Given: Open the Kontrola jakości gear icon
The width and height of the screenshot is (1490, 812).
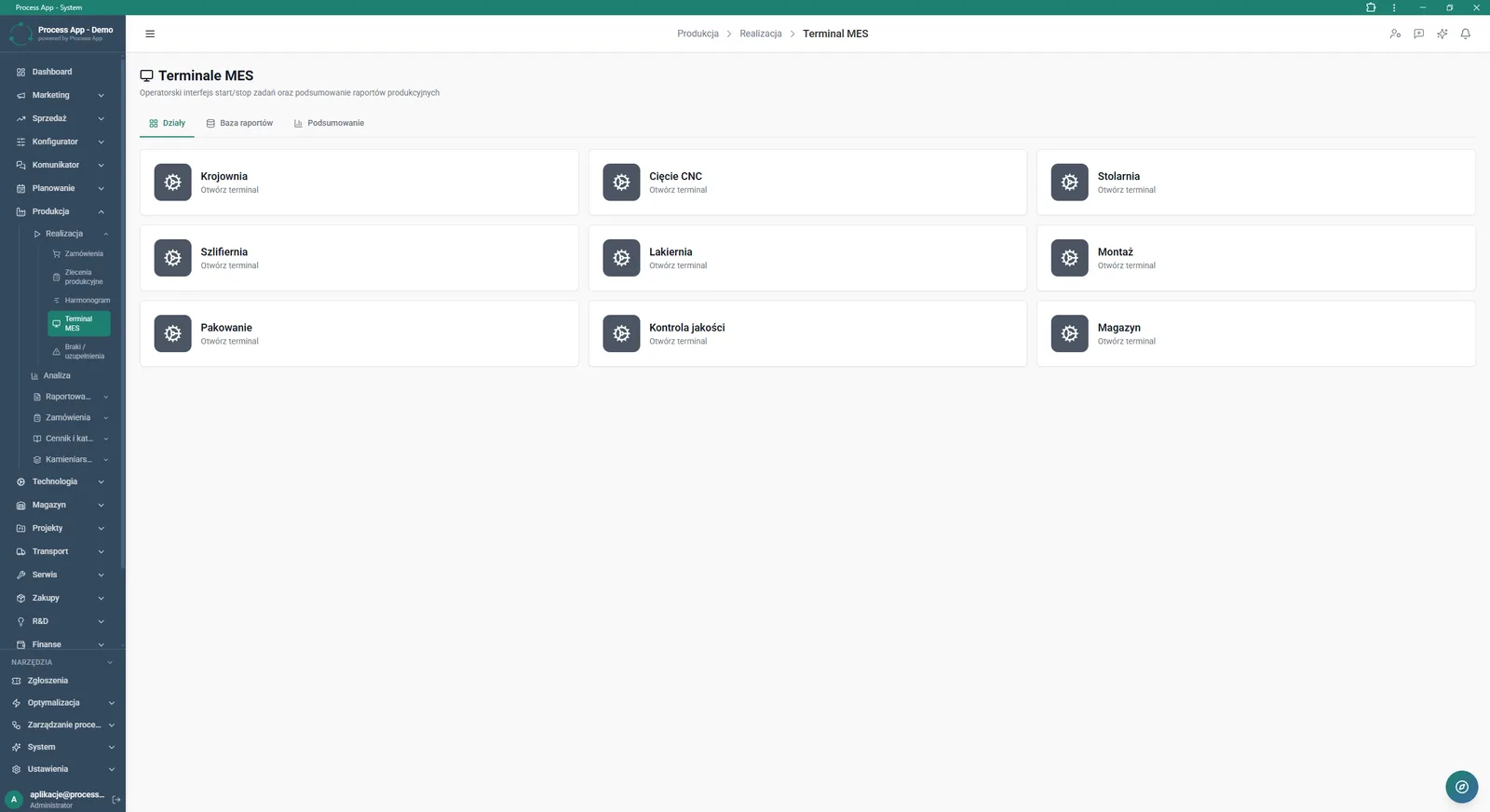Looking at the screenshot, I should (621, 333).
